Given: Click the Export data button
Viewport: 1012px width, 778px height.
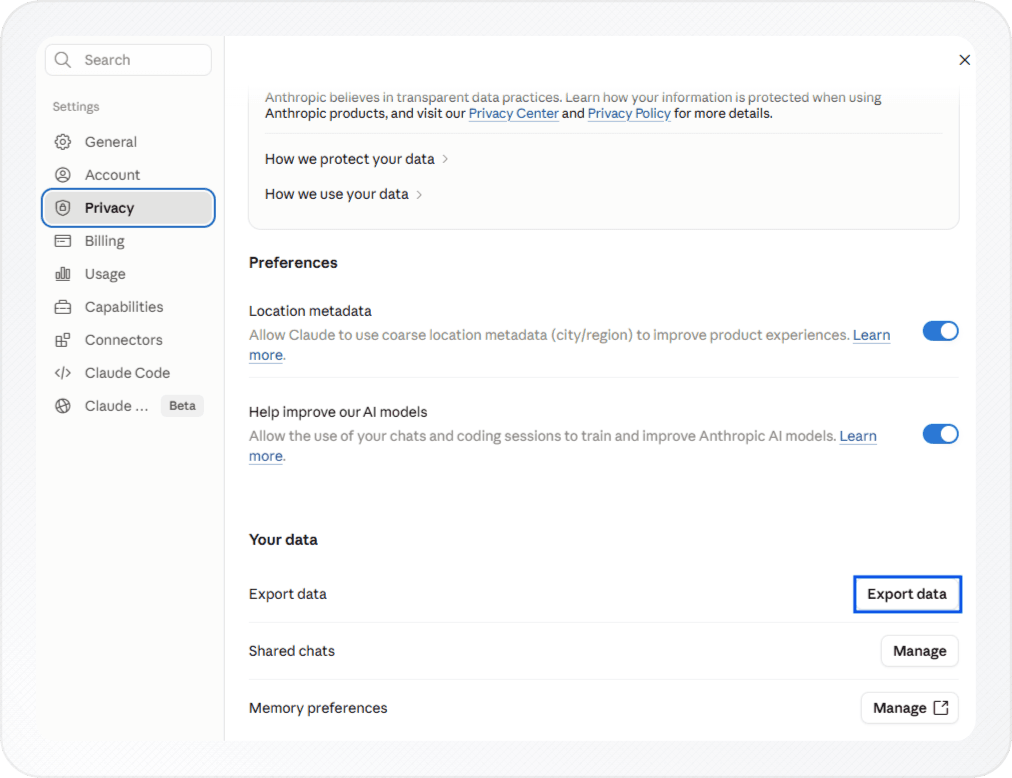Looking at the screenshot, I should [x=907, y=594].
